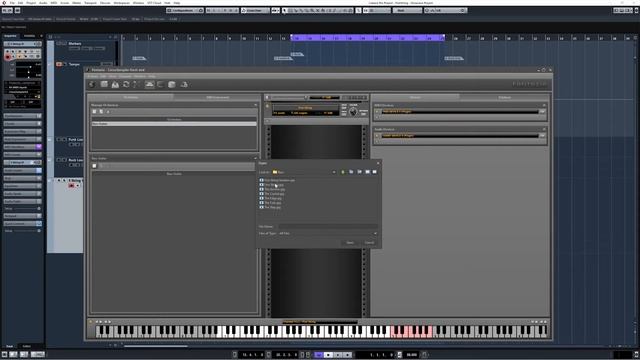
Task: Click the metronome icon in the plugin toolbar
Action: pyautogui.click(x=115, y=84)
